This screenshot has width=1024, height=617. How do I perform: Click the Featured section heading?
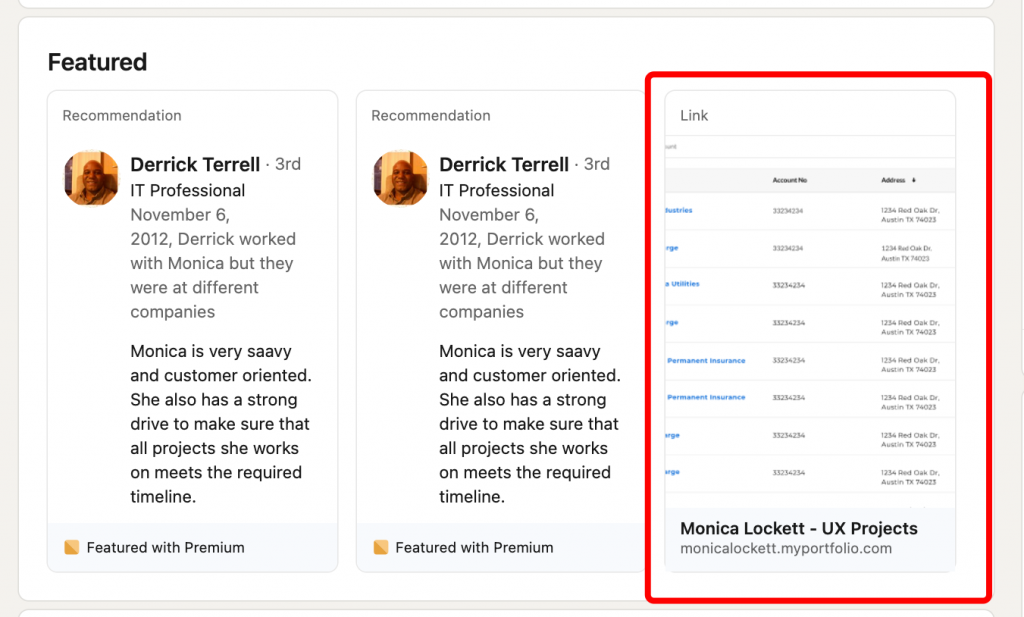(97, 61)
